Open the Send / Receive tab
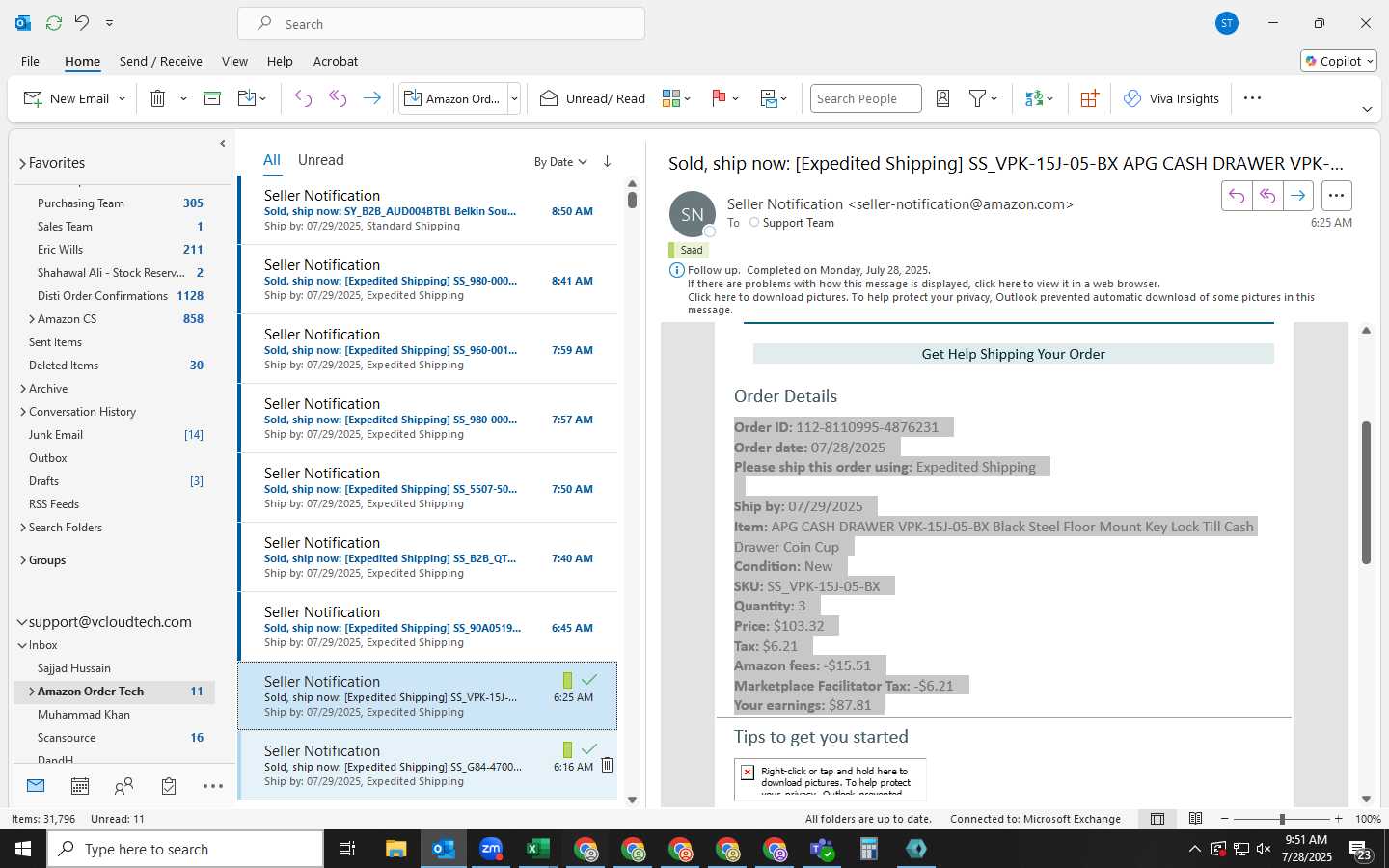 pos(161,61)
